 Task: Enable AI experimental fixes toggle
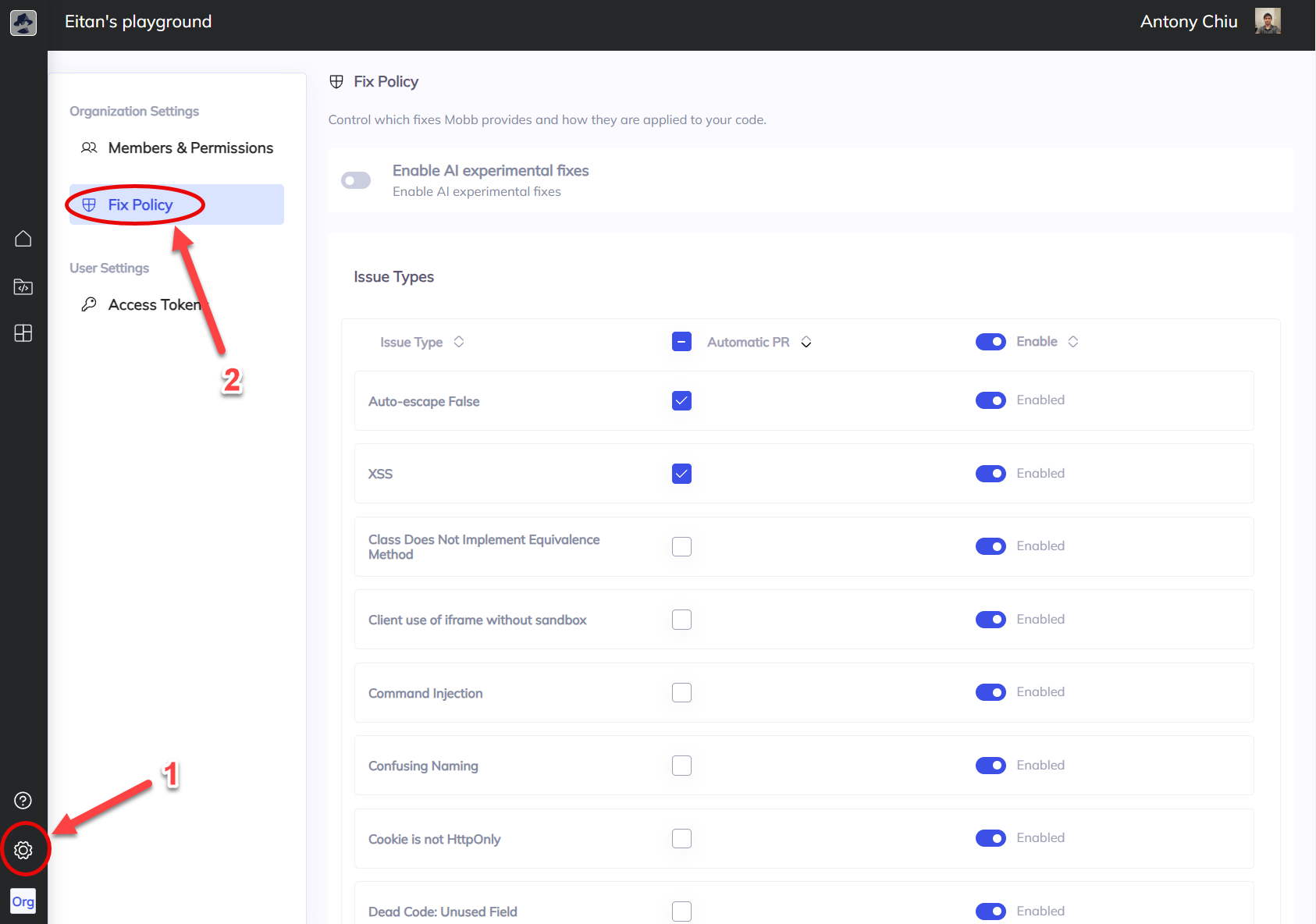pos(356,181)
